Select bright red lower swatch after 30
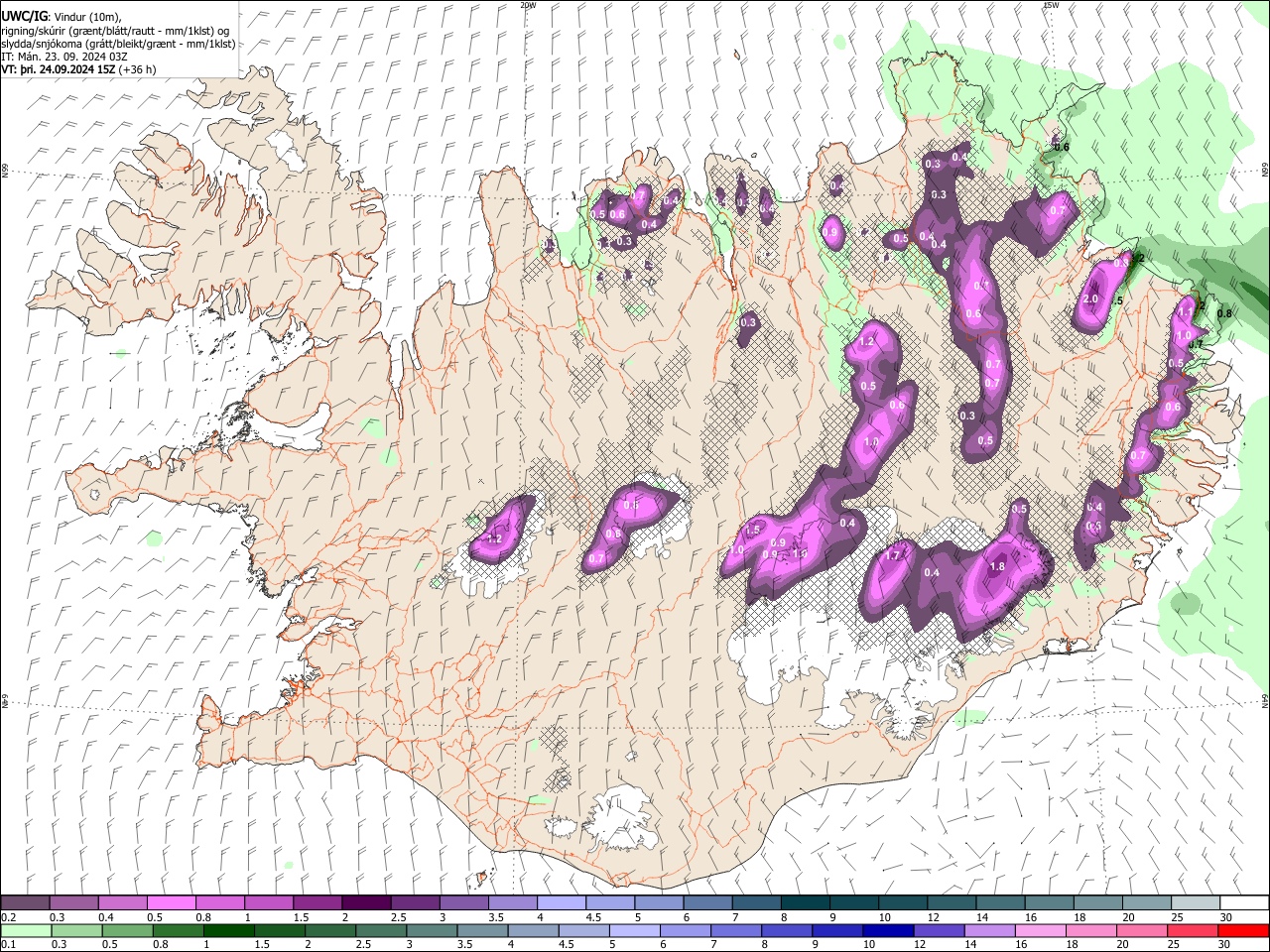 1242,930
